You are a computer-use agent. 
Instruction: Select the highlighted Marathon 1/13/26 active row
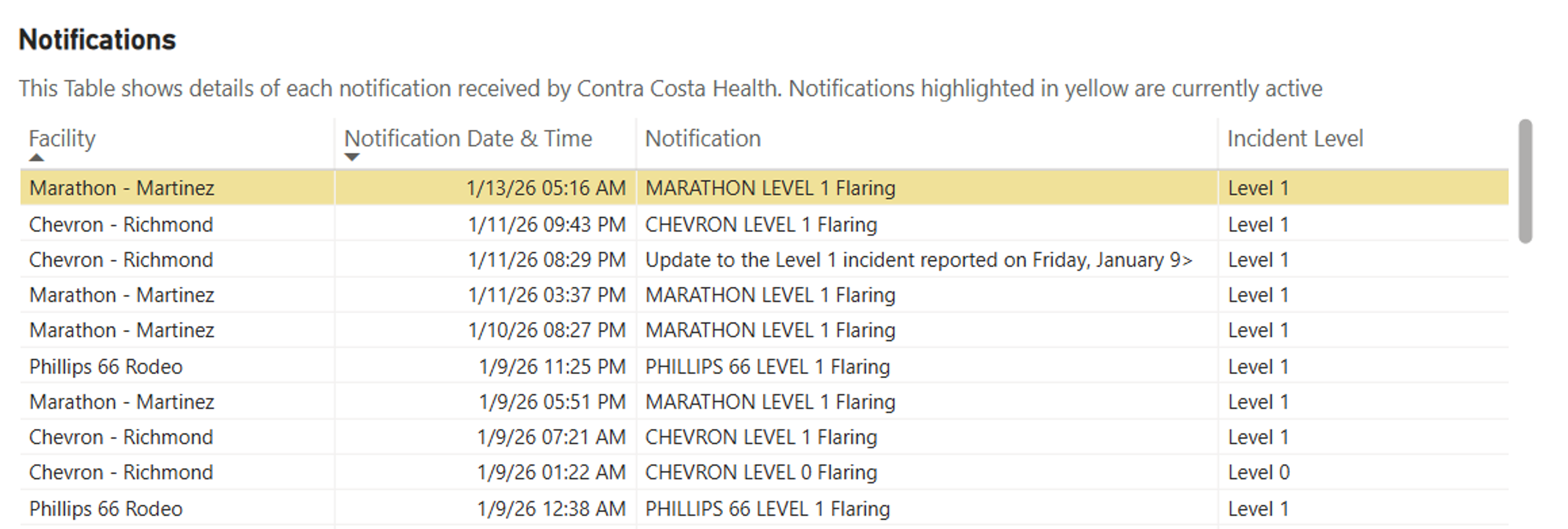click(122, 188)
